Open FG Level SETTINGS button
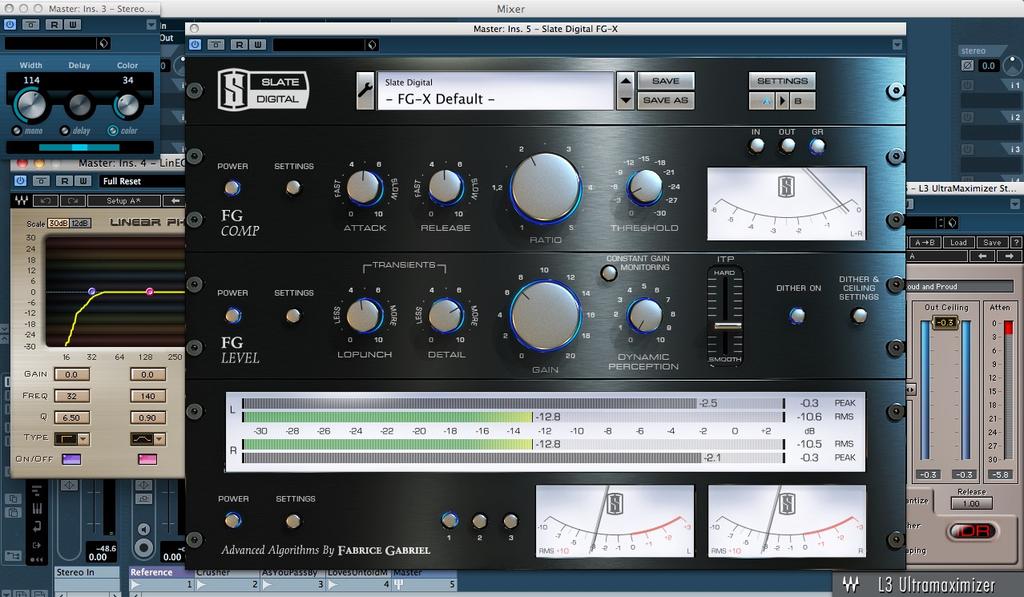1024x597 pixels. click(x=293, y=315)
